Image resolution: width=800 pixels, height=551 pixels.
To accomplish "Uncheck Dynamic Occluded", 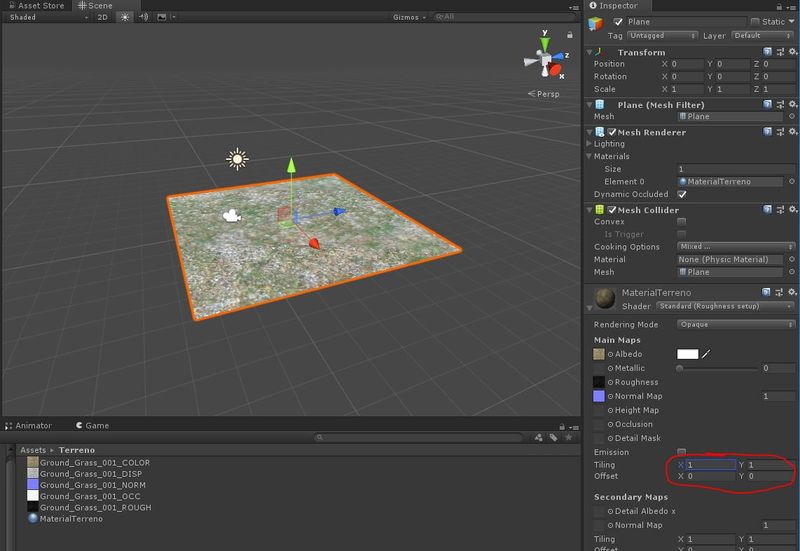I will coord(682,194).
